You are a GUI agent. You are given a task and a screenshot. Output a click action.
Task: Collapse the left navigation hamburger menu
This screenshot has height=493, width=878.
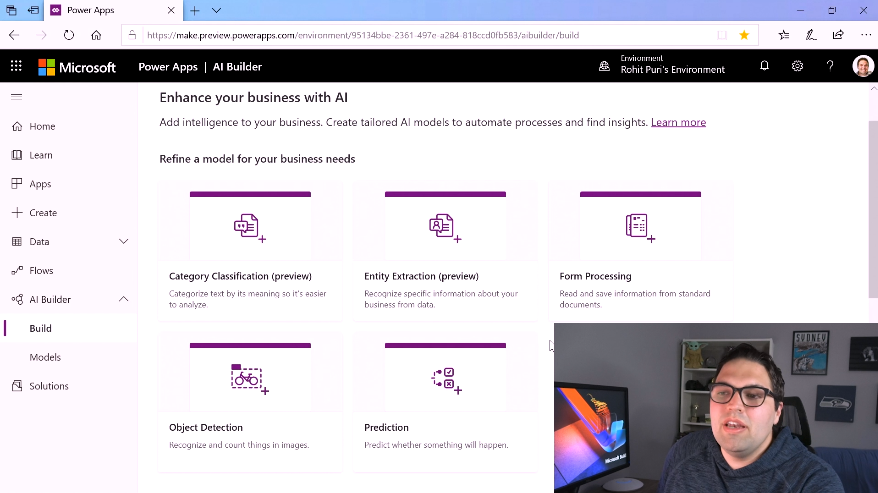[17, 97]
